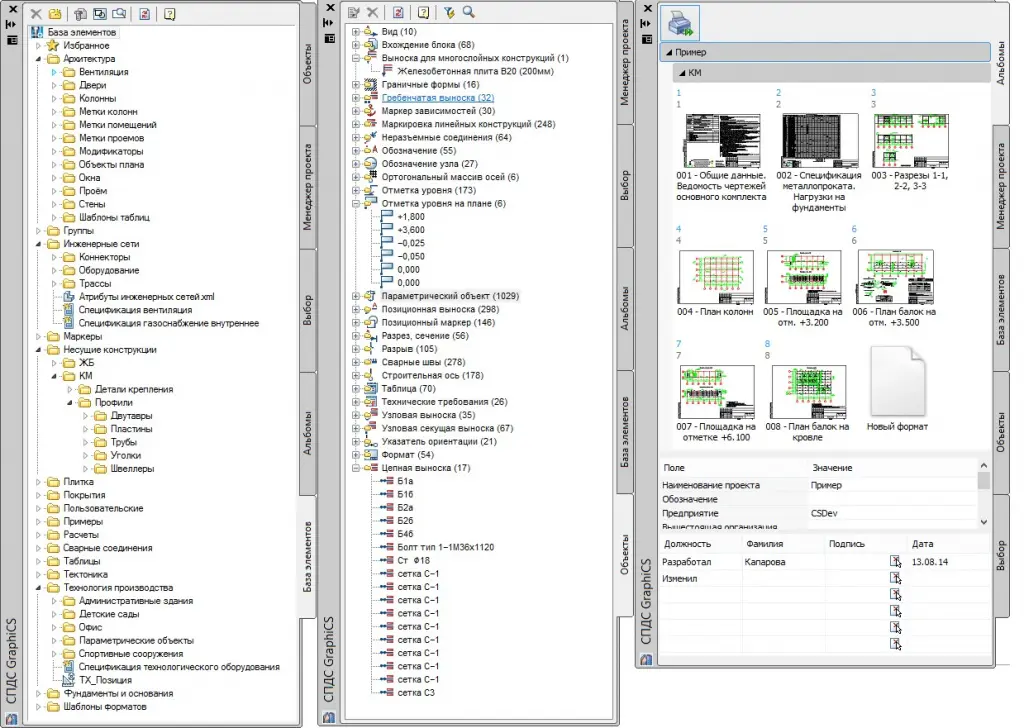
Task: Click the ТХ_Позиция table icon in tree
Action: pyautogui.click(x=69, y=680)
